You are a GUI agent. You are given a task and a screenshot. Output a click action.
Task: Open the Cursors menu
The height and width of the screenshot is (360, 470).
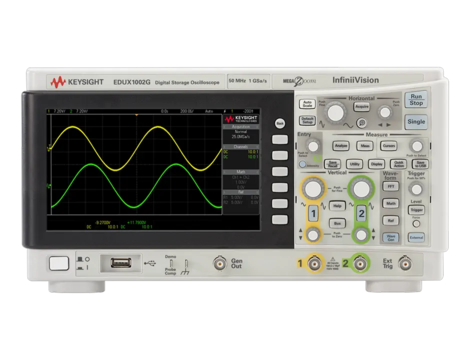[389, 146]
